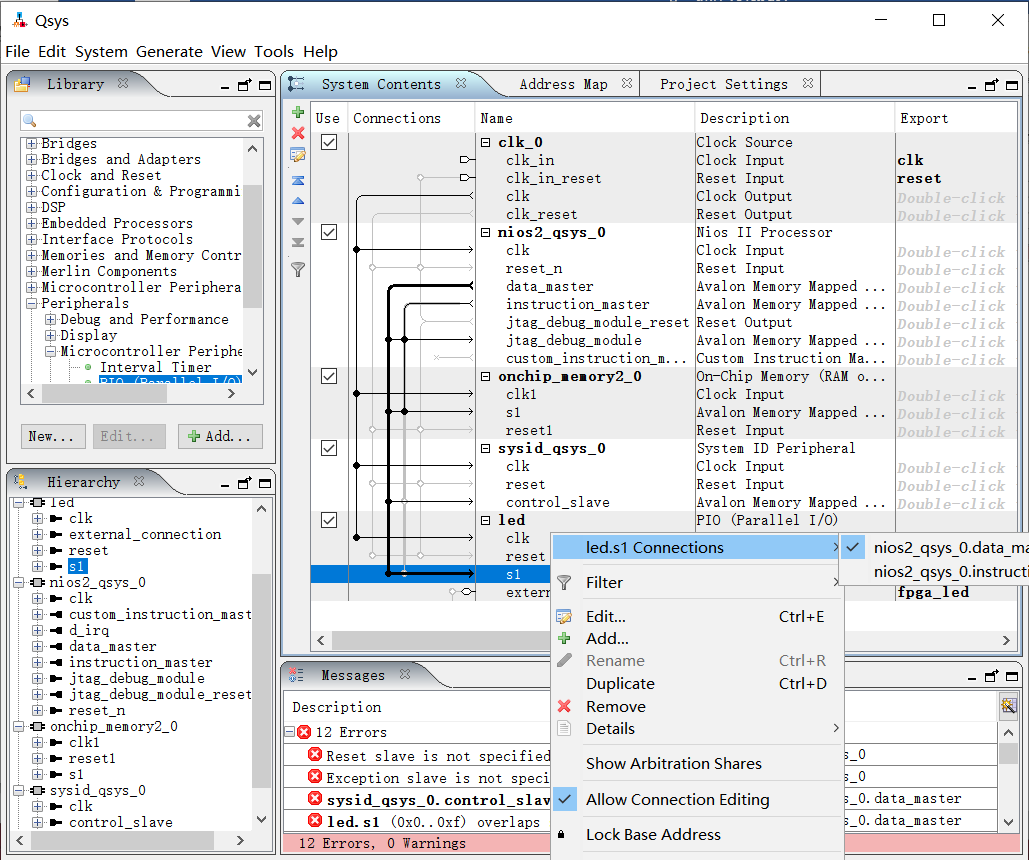Click the move to top arrow icon
The height and width of the screenshot is (860, 1029).
point(297,181)
